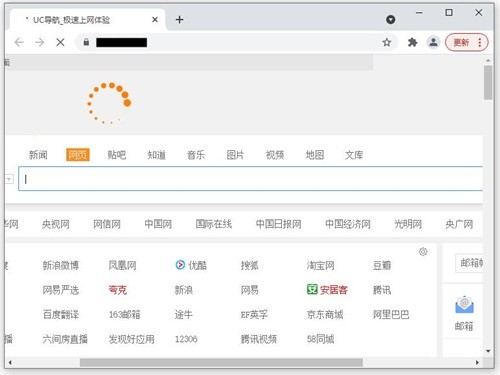Open the 阿里巴巴 link

tap(391, 314)
